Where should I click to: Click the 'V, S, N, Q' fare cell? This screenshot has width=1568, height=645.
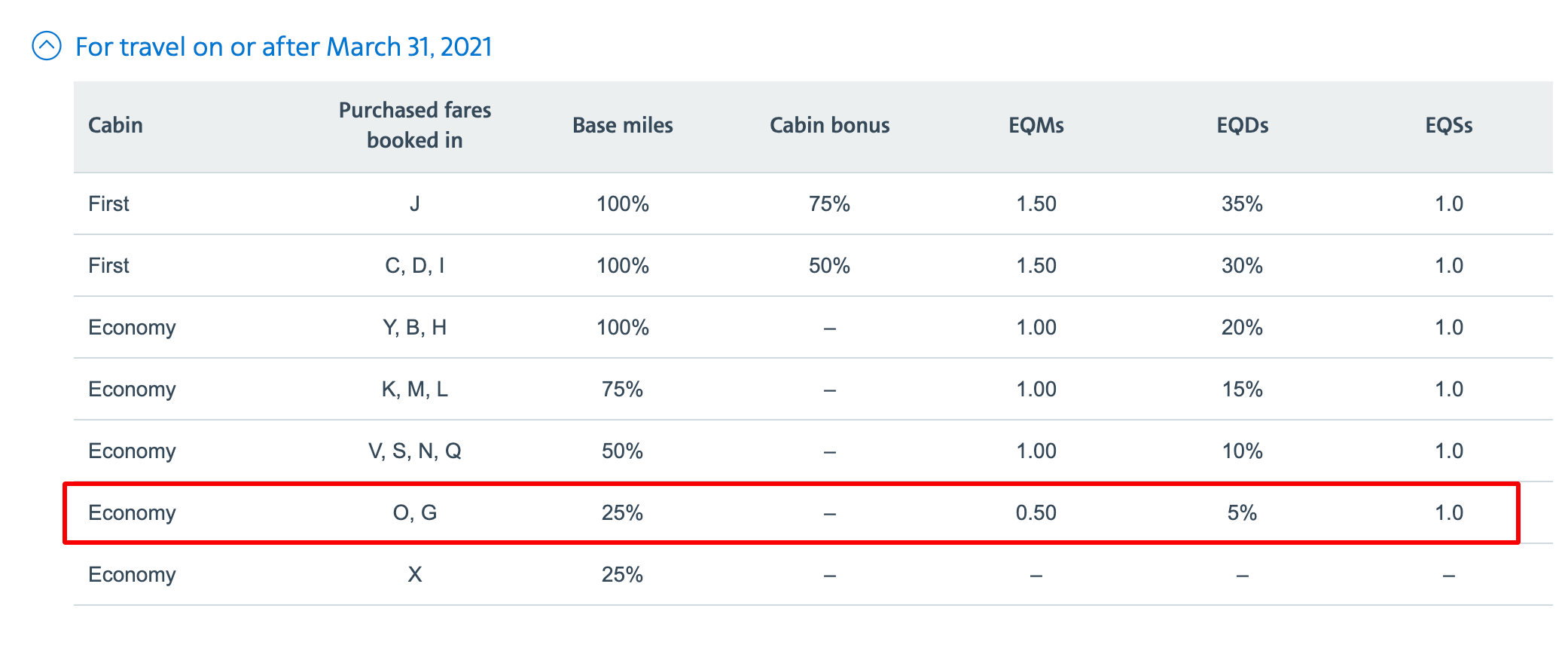pyautogui.click(x=414, y=451)
